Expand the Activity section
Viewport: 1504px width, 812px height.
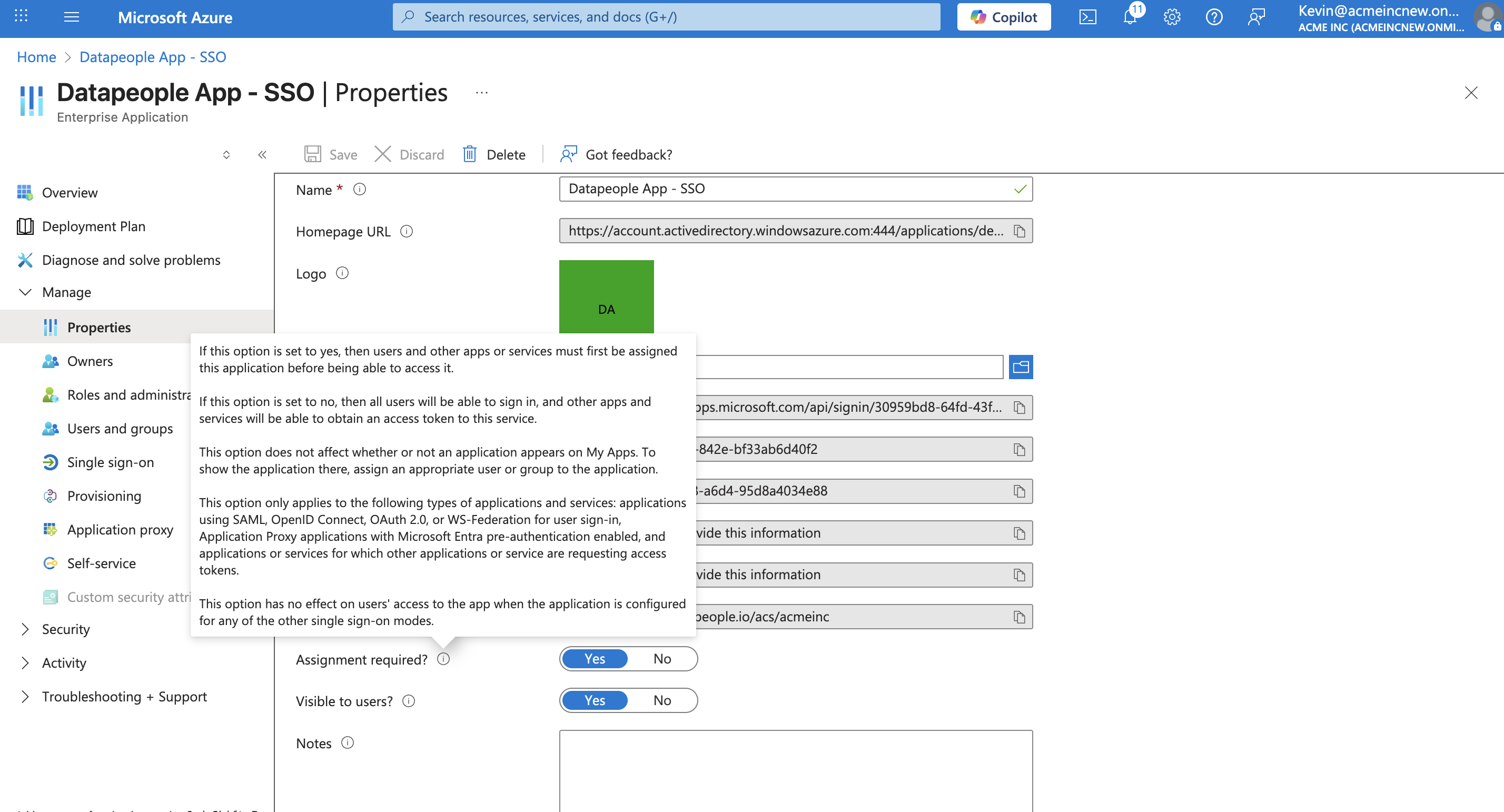(x=25, y=662)
